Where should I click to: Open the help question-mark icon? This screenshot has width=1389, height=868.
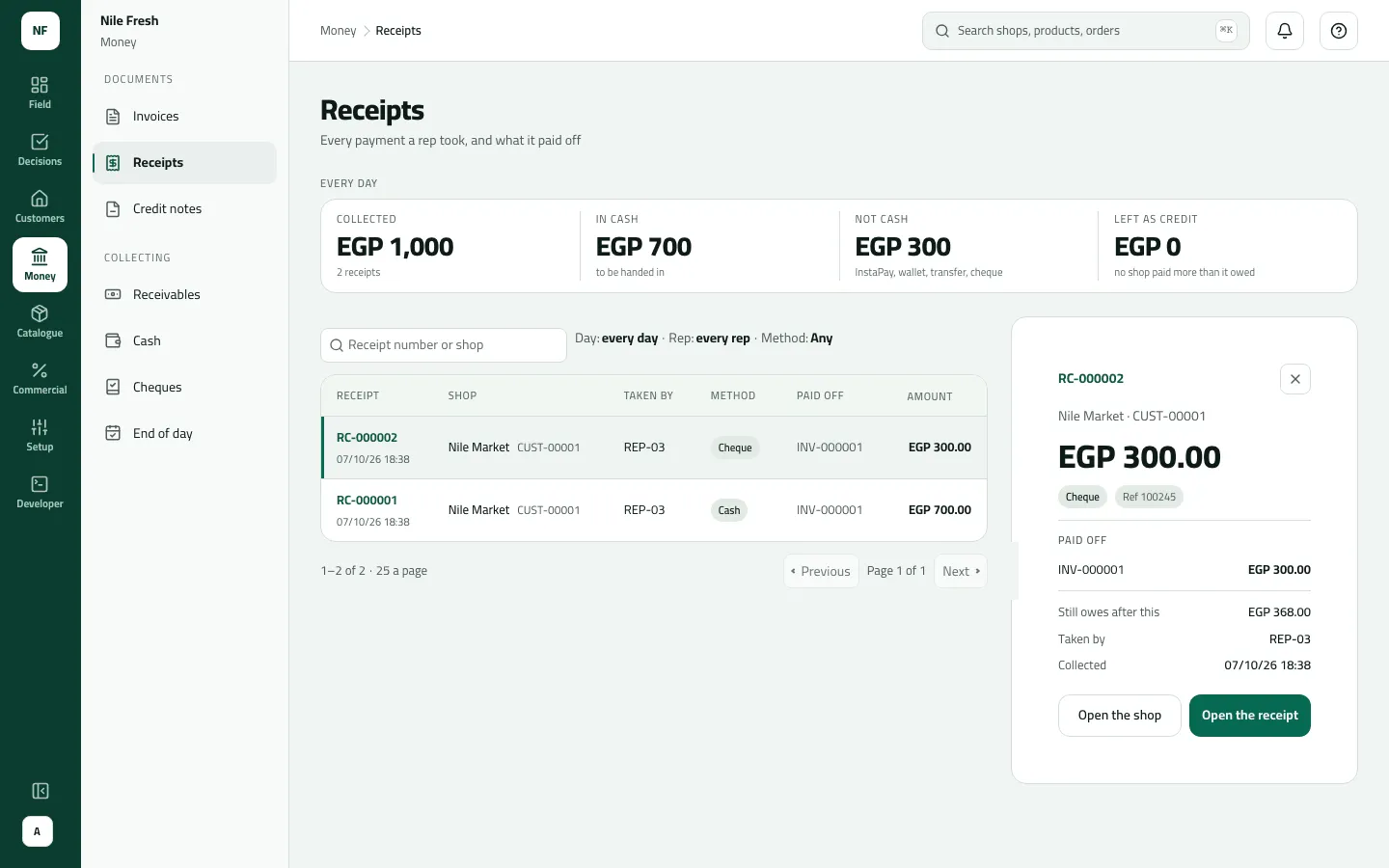click(1339, 31)
